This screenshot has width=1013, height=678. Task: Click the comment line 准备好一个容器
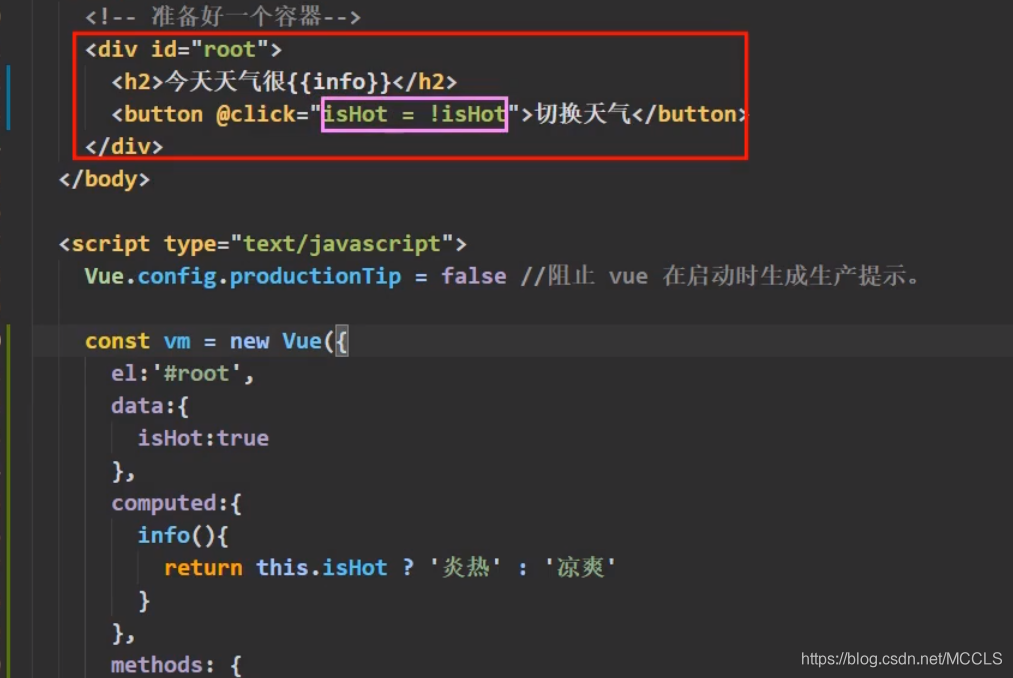[223, 17]
